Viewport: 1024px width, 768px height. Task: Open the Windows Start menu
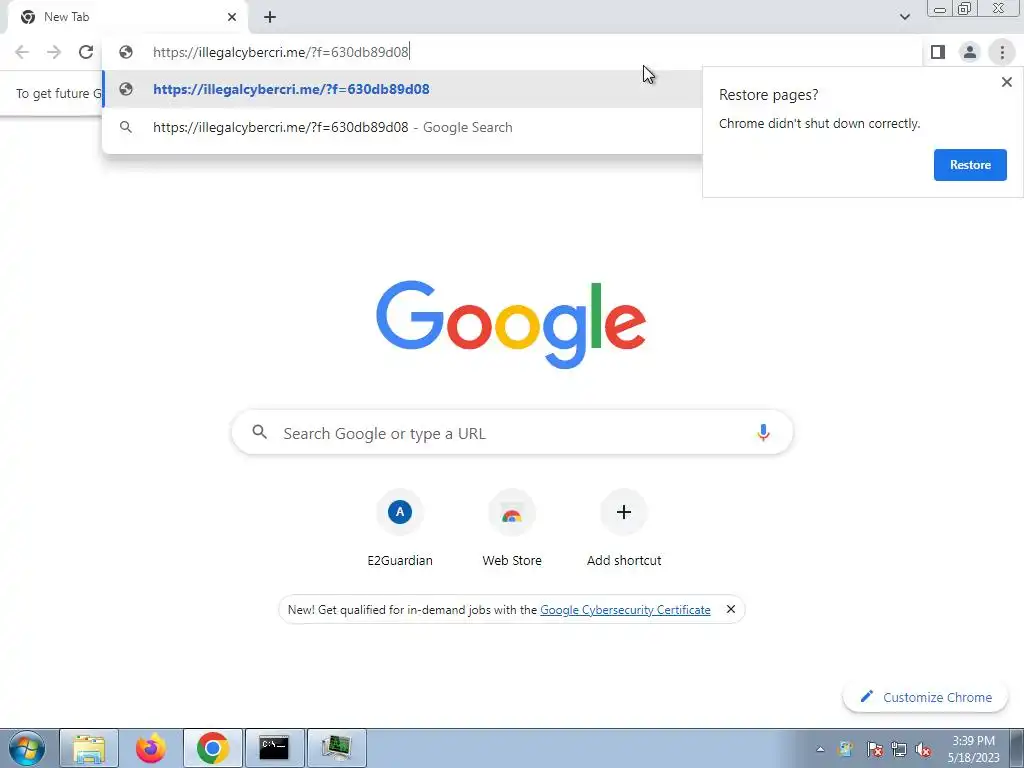tap(27, 748)
